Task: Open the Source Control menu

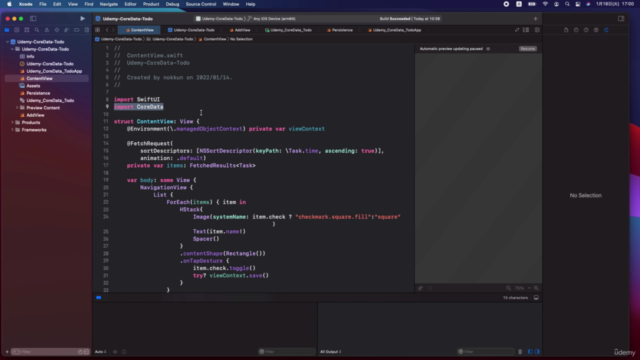Action: (201, 4)
